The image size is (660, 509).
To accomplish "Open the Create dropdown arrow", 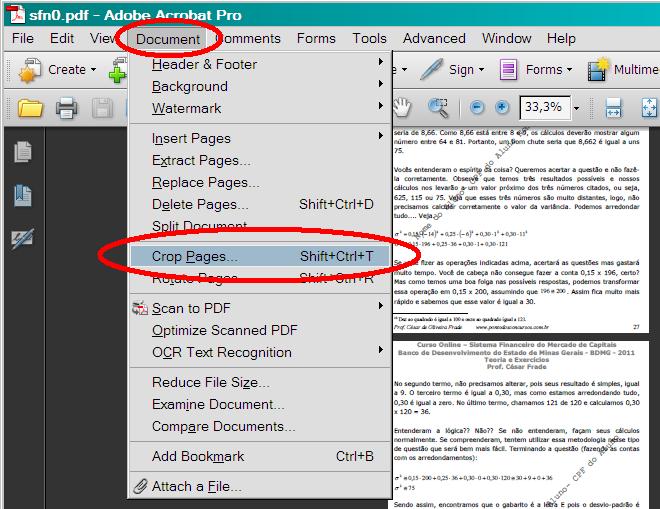I will pos(93,70).
